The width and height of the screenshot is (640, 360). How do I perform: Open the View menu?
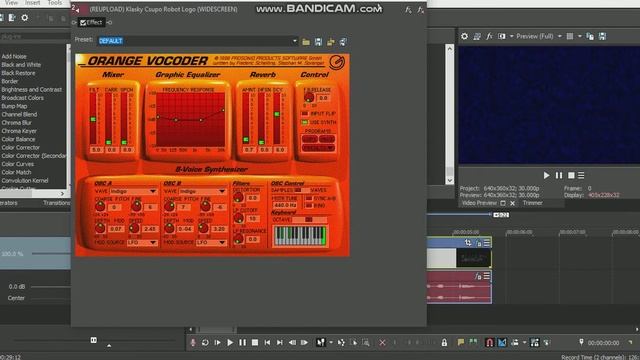(x=11, y=3)
